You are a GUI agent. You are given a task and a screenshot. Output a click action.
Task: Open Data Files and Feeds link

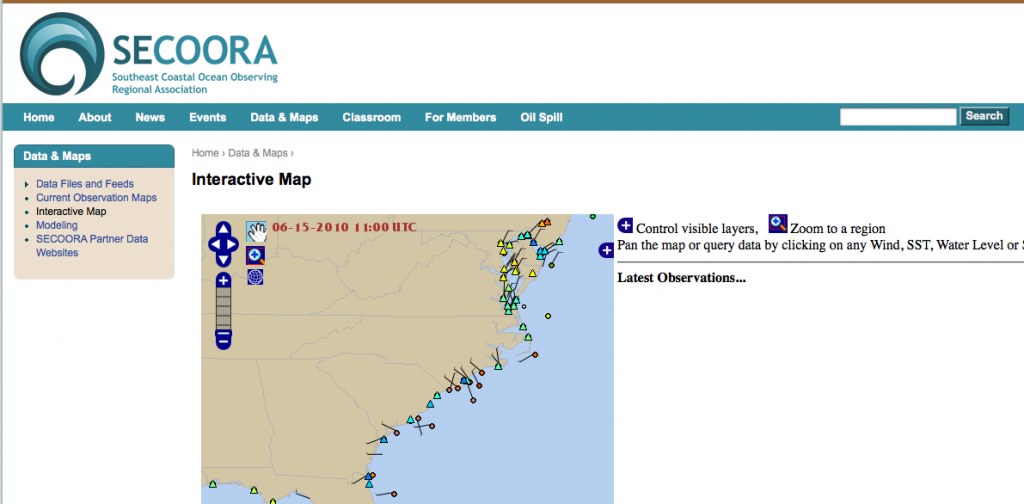(x=85, y=184)
